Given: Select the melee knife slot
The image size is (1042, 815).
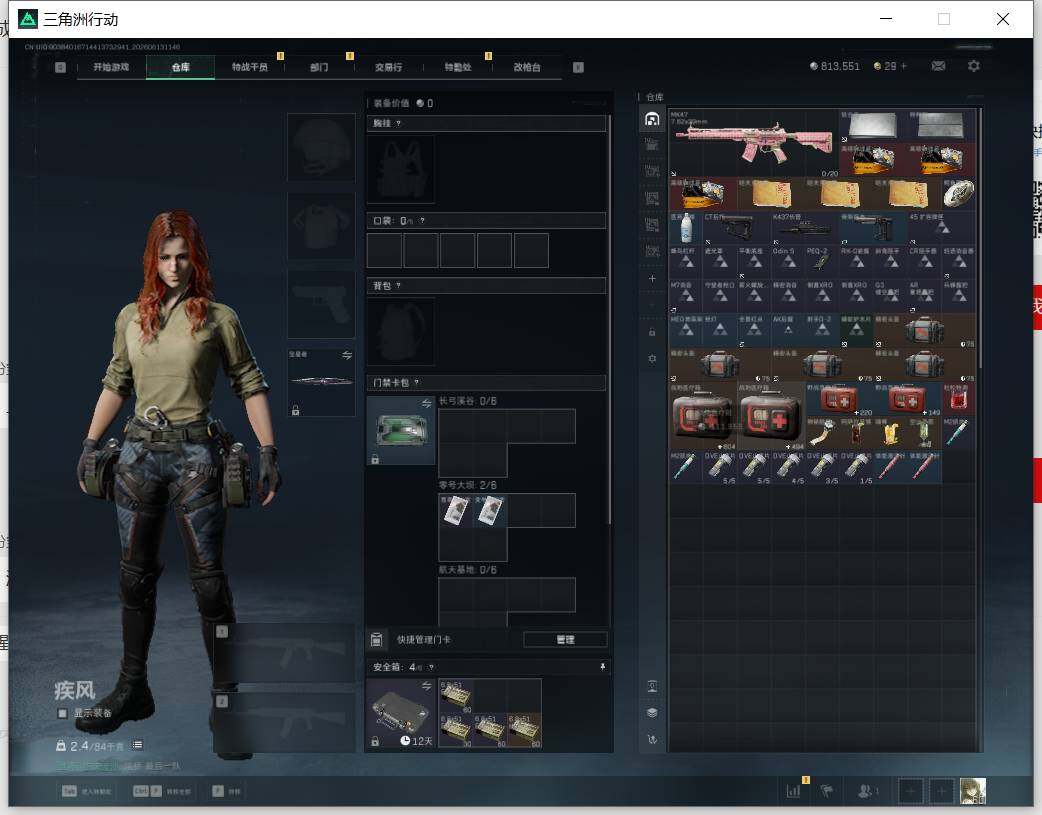Looking at the screenshot, I should (x=321, y=382).
